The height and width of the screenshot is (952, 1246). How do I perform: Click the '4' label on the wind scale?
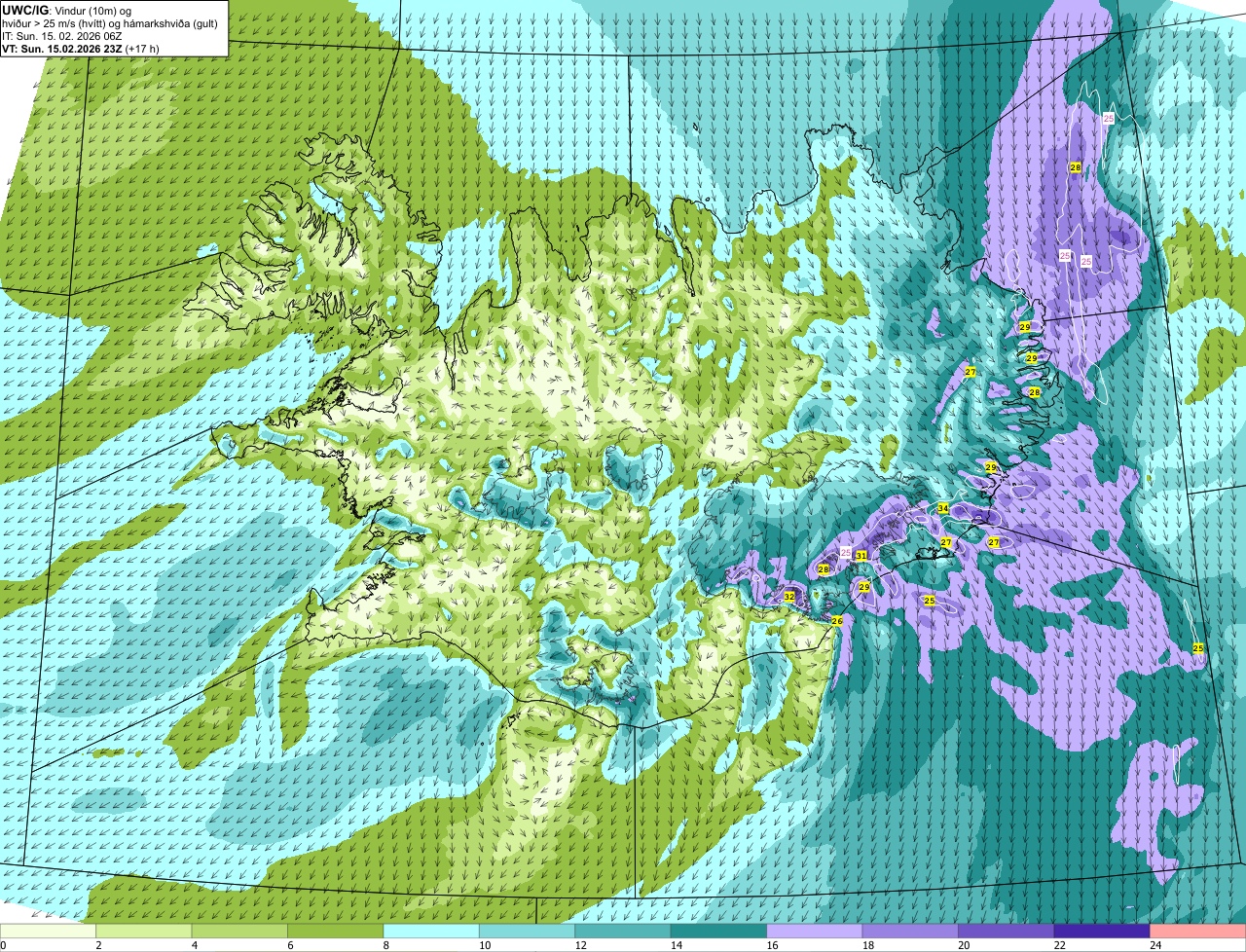194,945
